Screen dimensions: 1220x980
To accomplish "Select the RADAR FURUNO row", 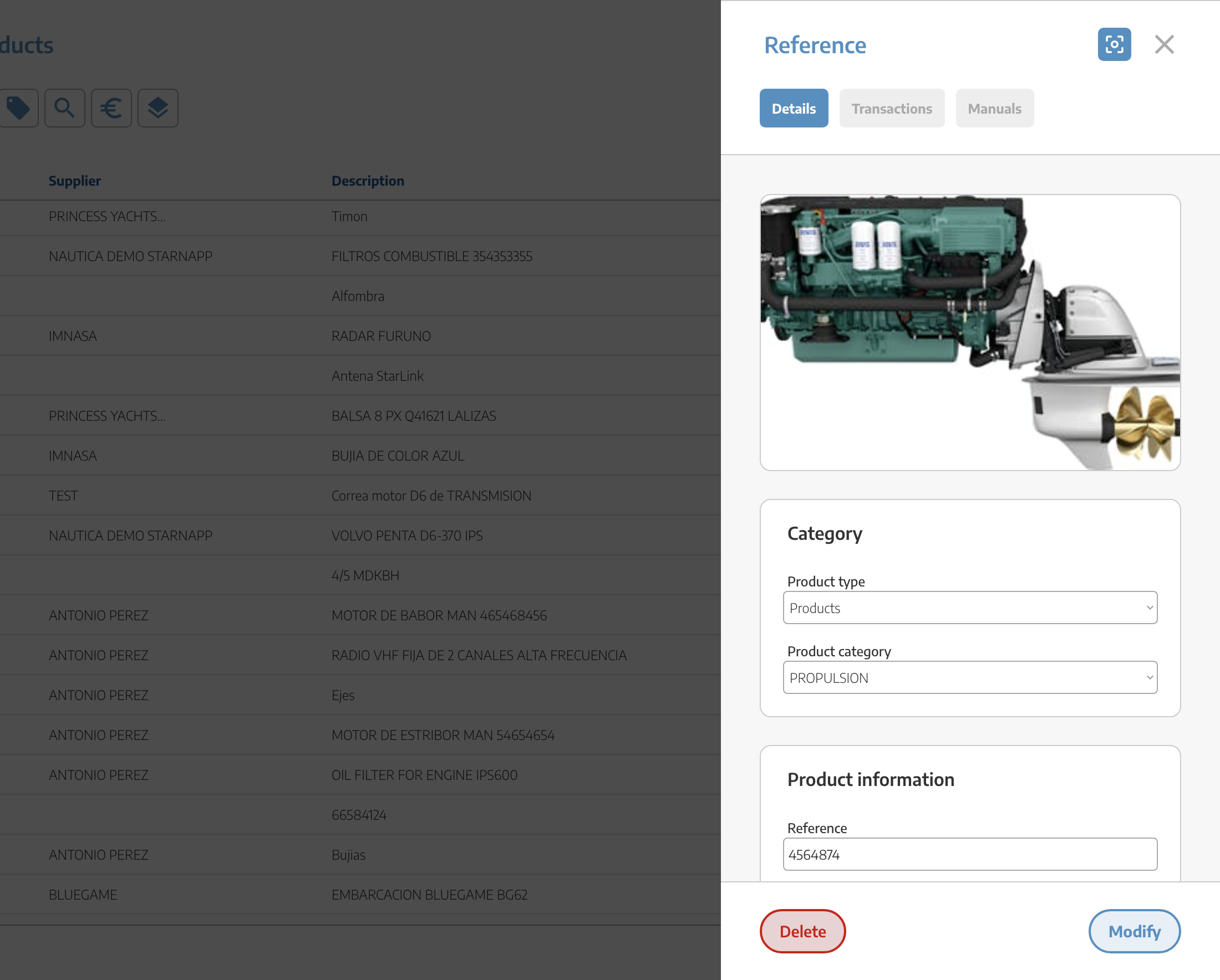I will tap(360, 336).
